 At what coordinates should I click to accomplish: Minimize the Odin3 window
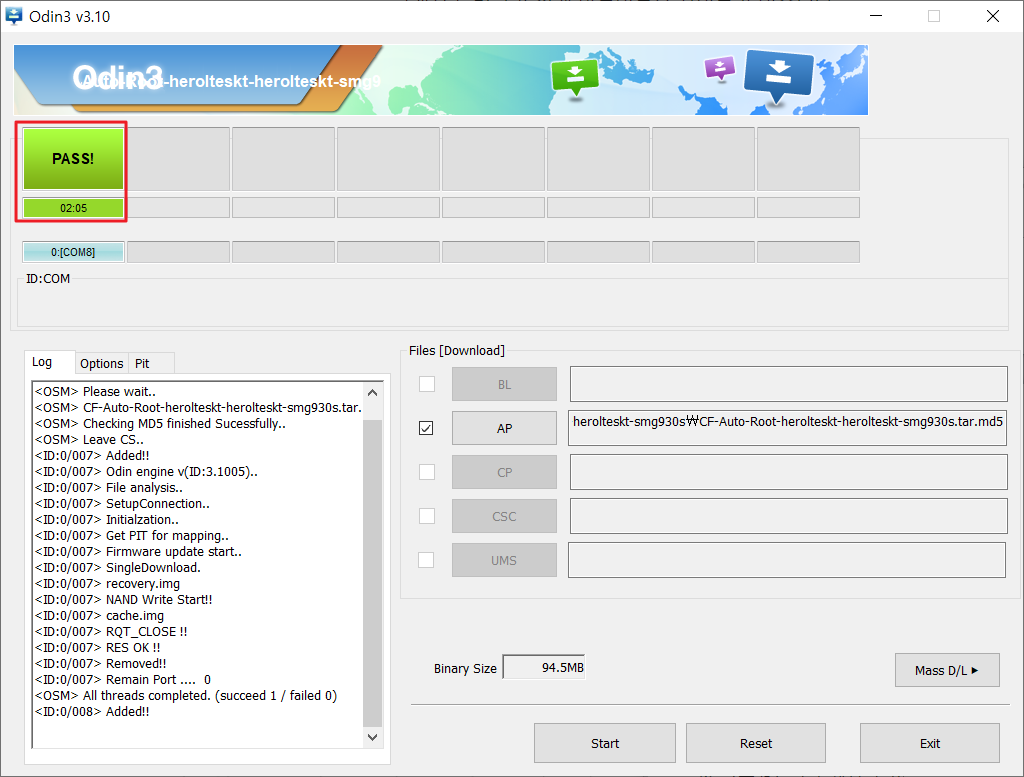(876, 16)
